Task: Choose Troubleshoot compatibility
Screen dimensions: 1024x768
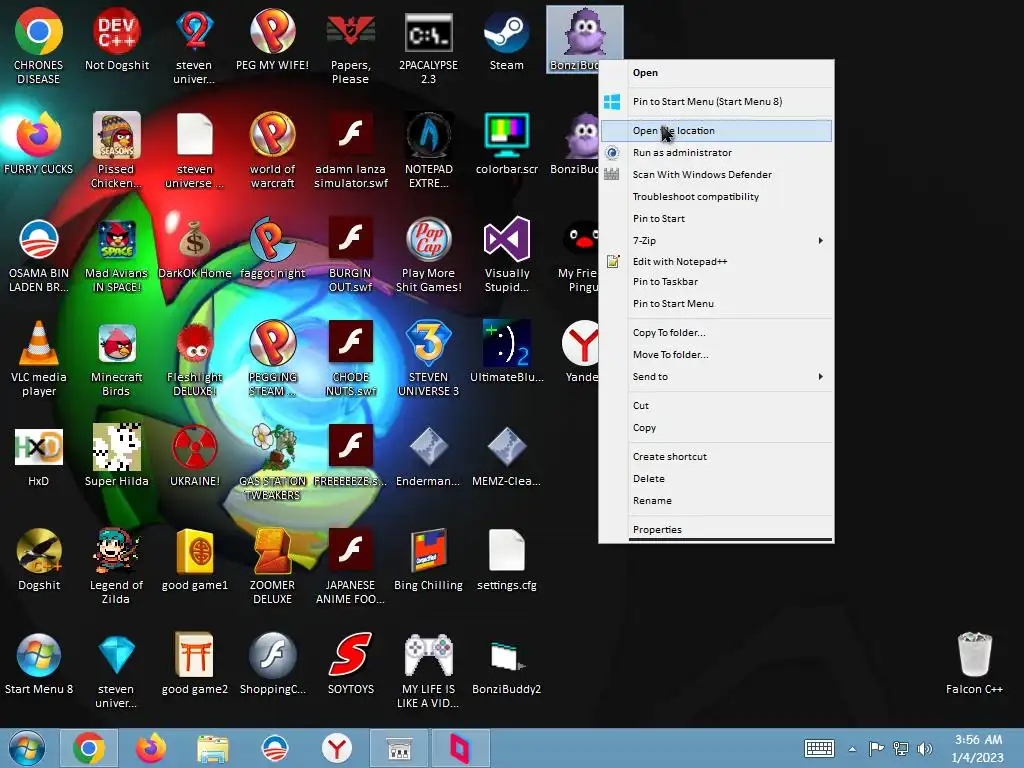Action: pos(716,197)
